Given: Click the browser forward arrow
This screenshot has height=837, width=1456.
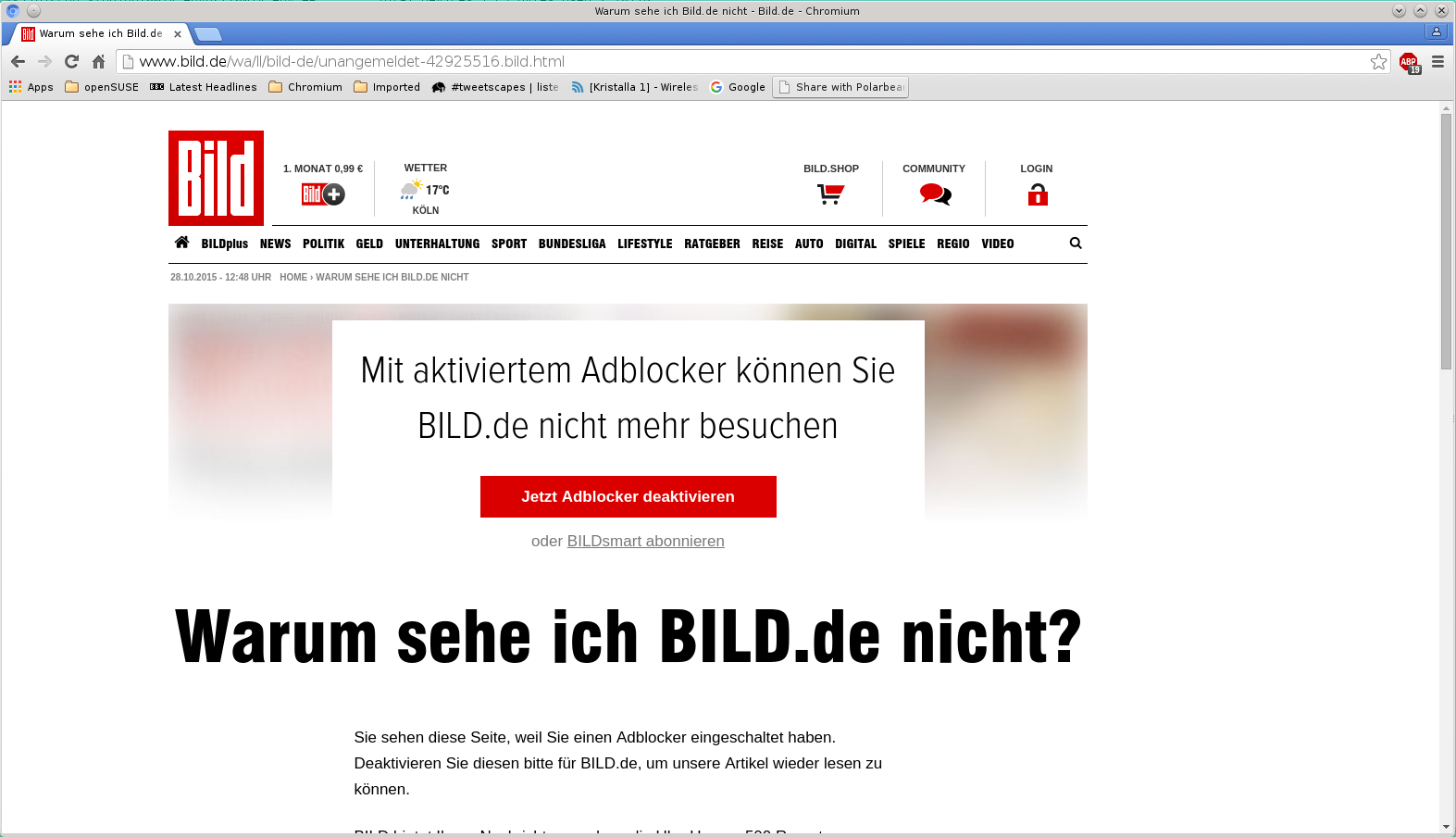Looking at the screenshot, I should point(44,61).
